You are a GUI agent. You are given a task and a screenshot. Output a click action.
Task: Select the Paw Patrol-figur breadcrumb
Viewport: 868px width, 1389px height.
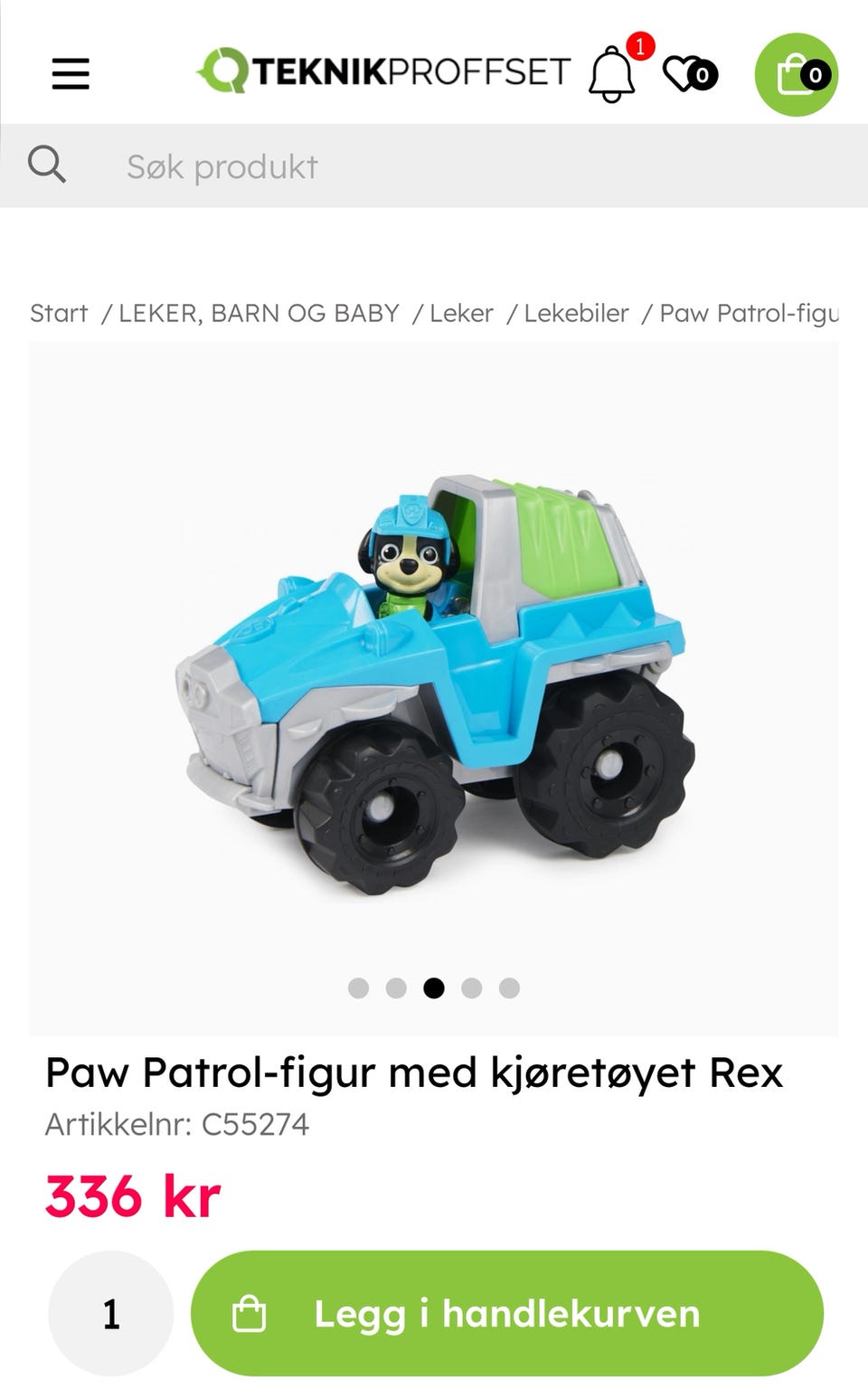click(x=749, y=313)
